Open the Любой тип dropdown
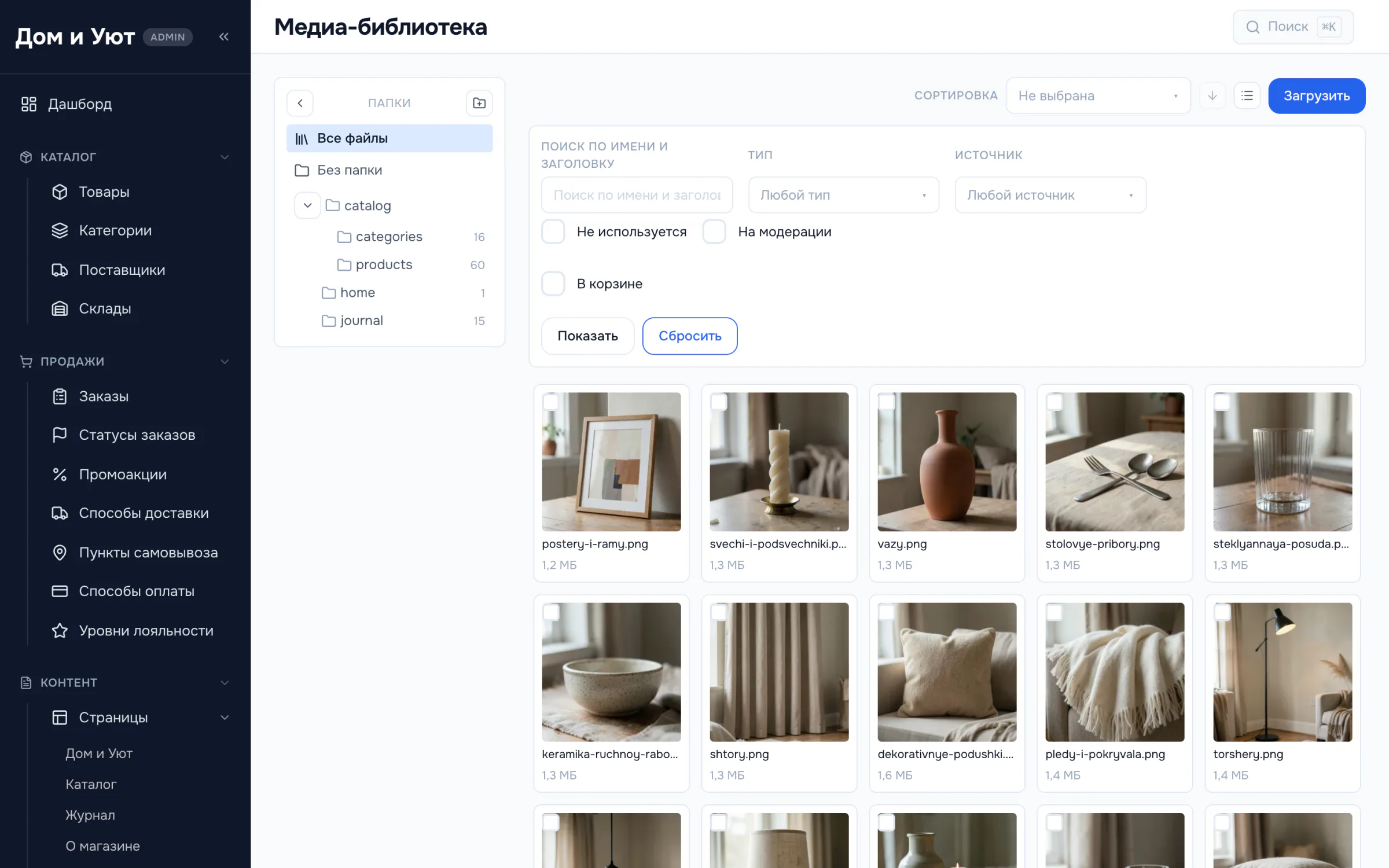 click(843, 195)
